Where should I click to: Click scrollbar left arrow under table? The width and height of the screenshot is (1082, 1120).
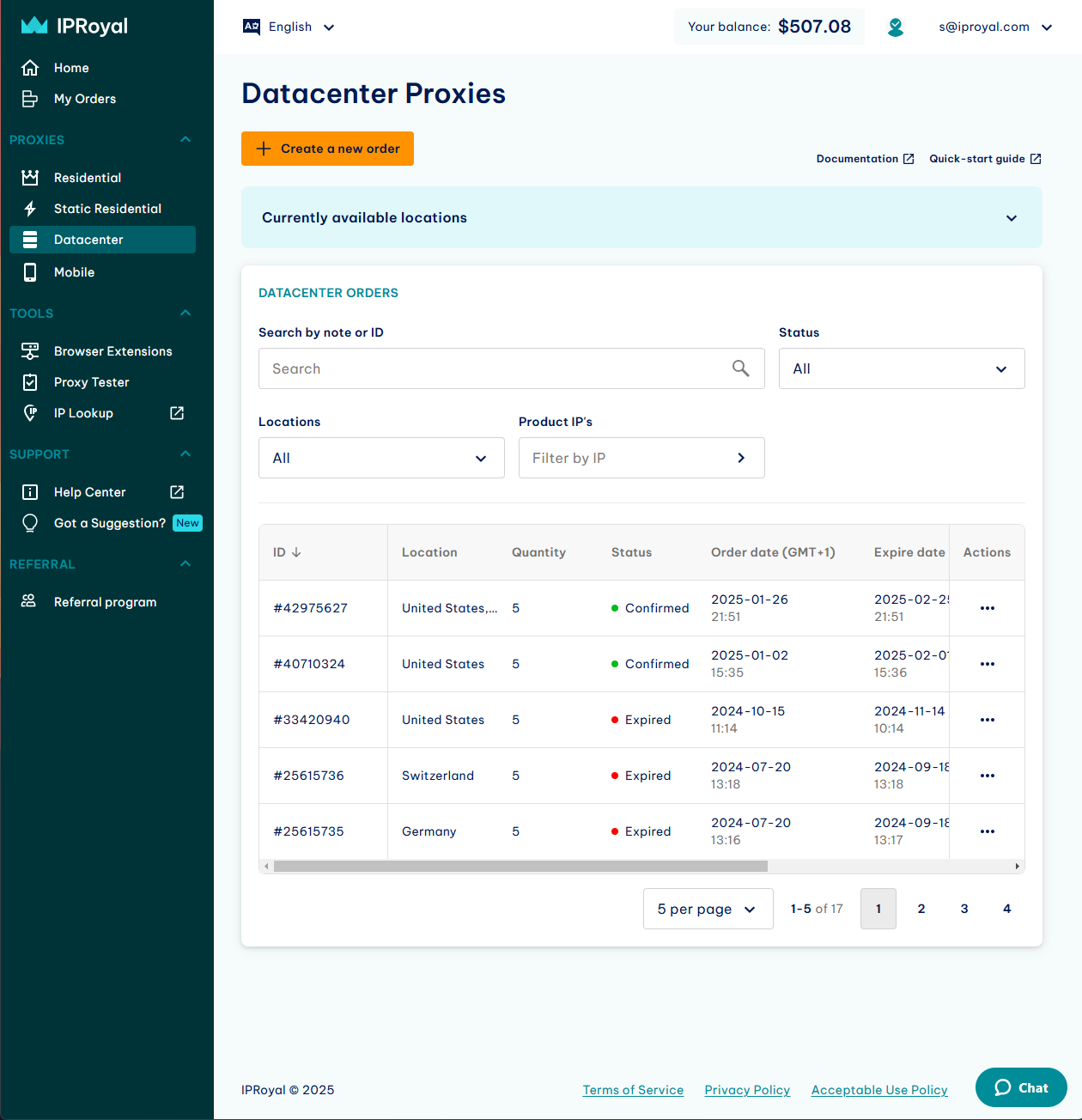coord(266,867)
